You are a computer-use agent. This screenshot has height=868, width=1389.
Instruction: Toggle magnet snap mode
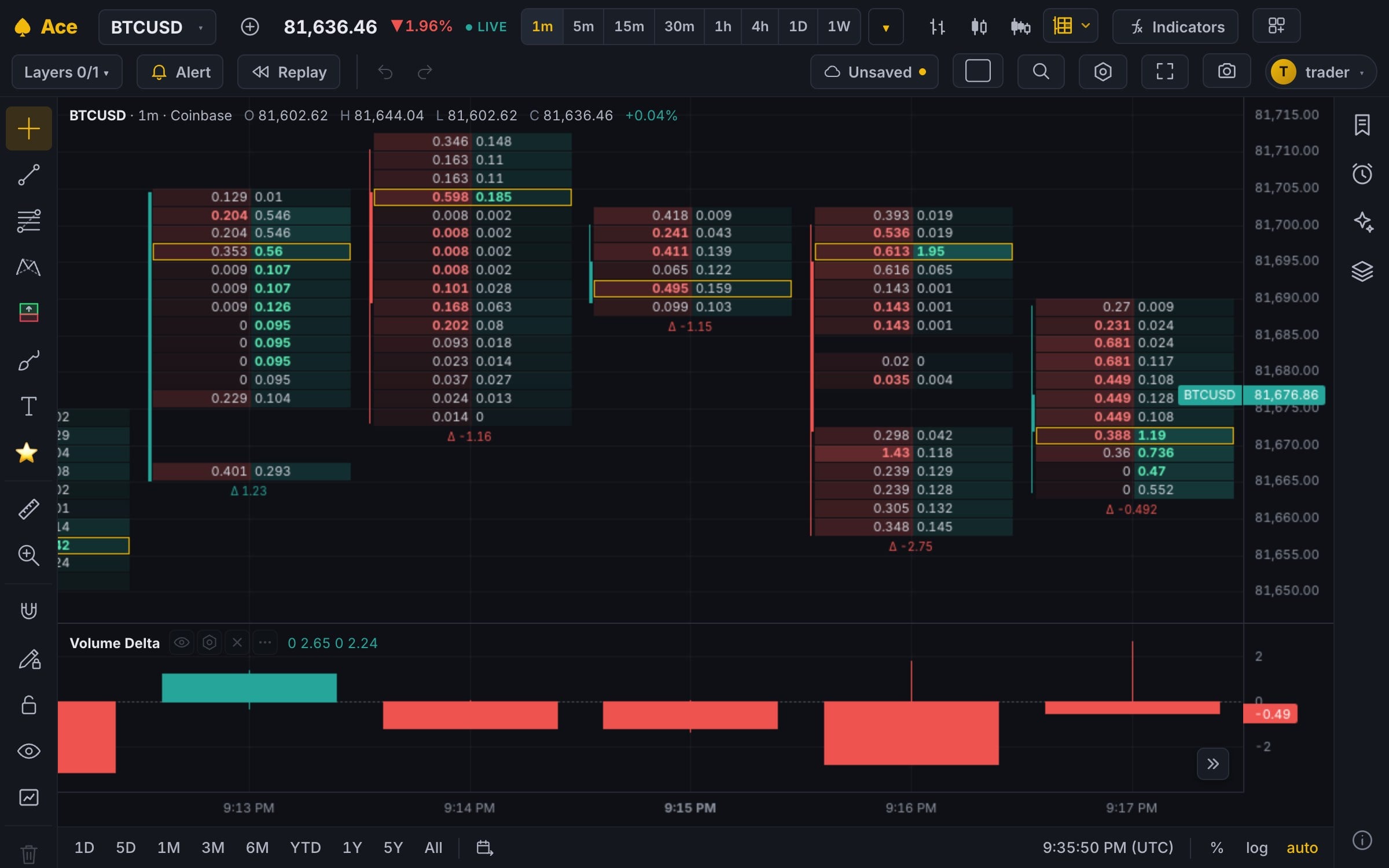tap(28, 610)
